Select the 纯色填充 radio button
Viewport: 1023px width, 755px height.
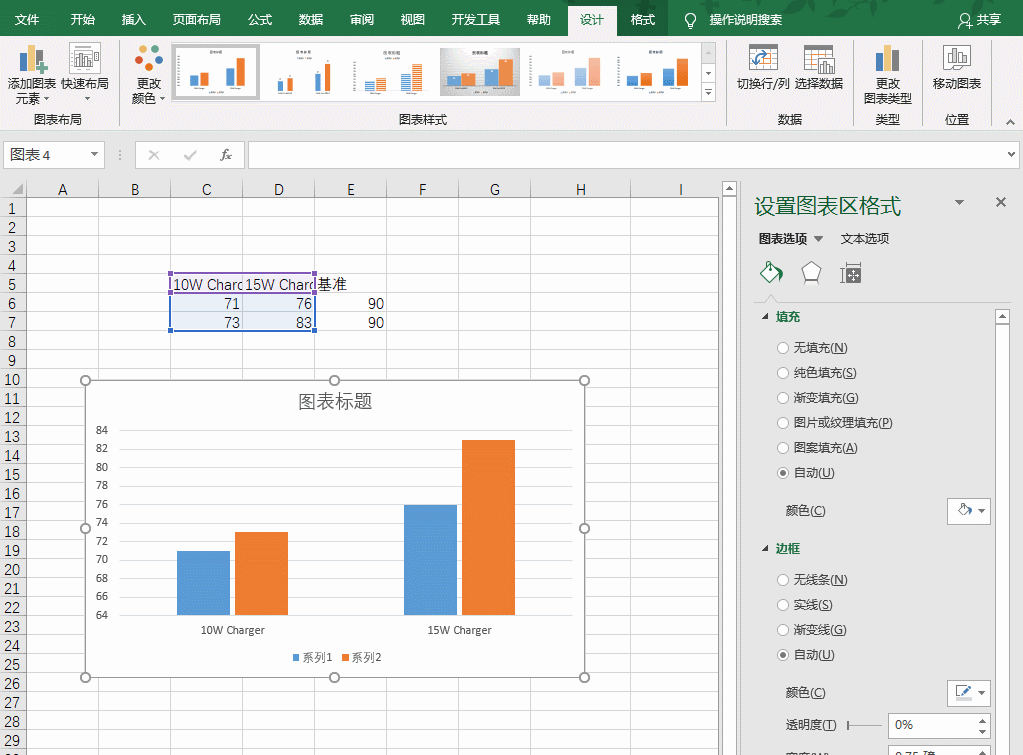point(782,372)
